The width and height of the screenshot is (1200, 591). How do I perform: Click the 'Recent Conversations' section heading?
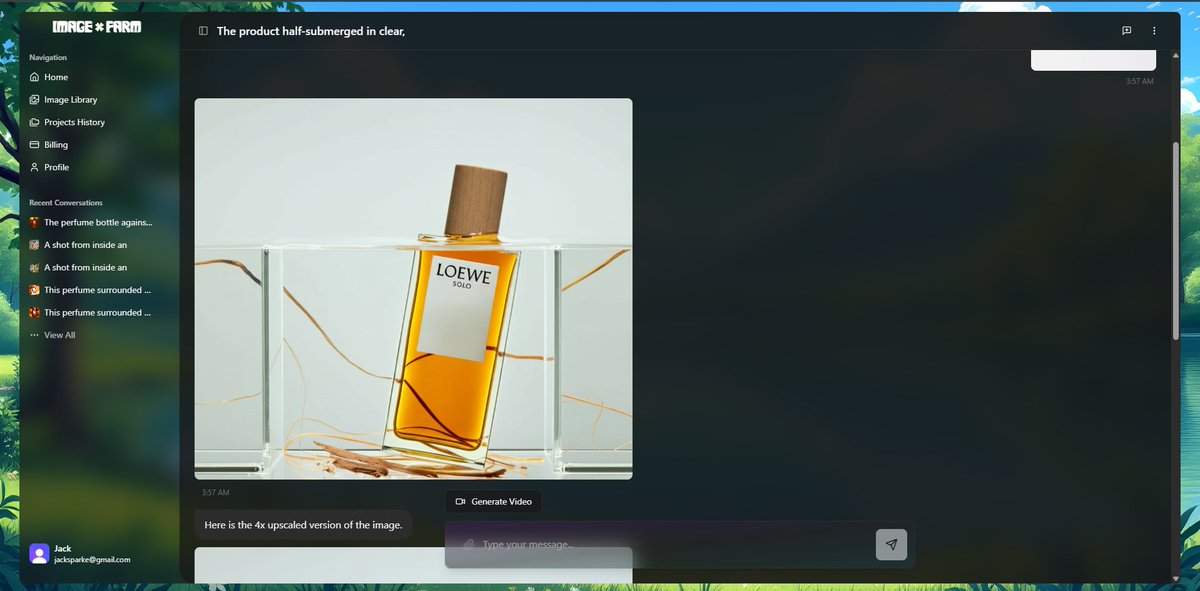click(x=66, y=203)
